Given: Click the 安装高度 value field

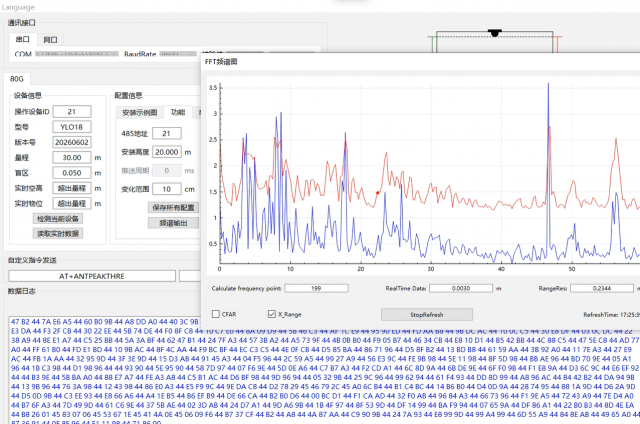Looking at the screenshot, I should point(167,152).
